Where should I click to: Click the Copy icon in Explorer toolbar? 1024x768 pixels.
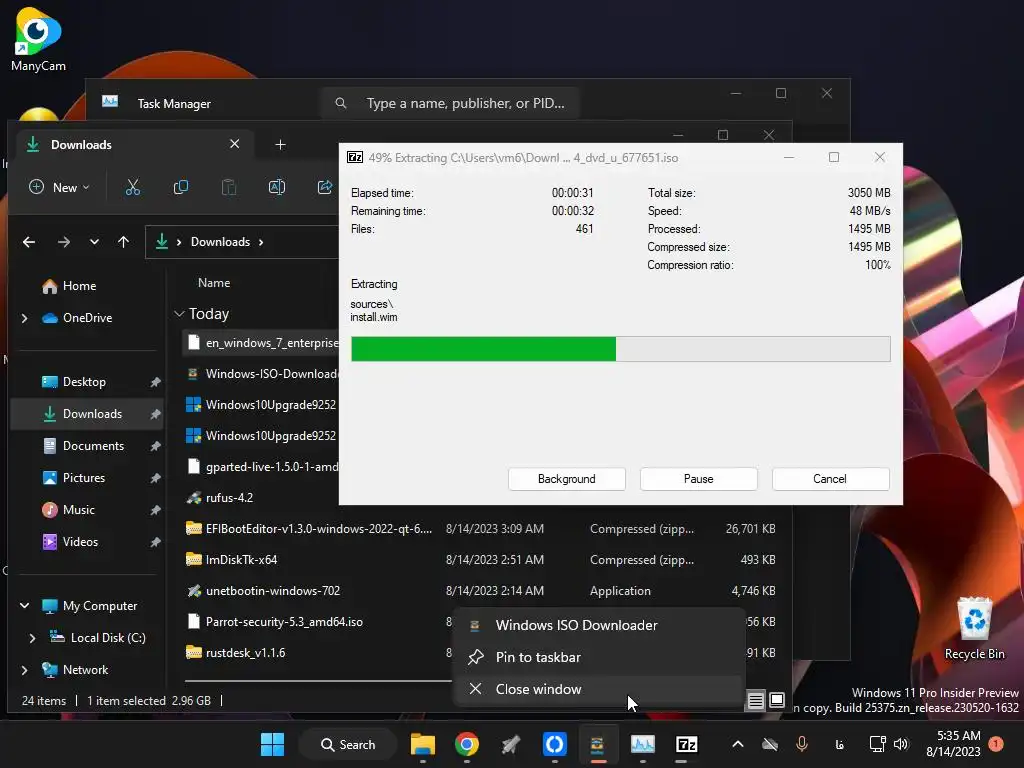[x=181, y=187]
